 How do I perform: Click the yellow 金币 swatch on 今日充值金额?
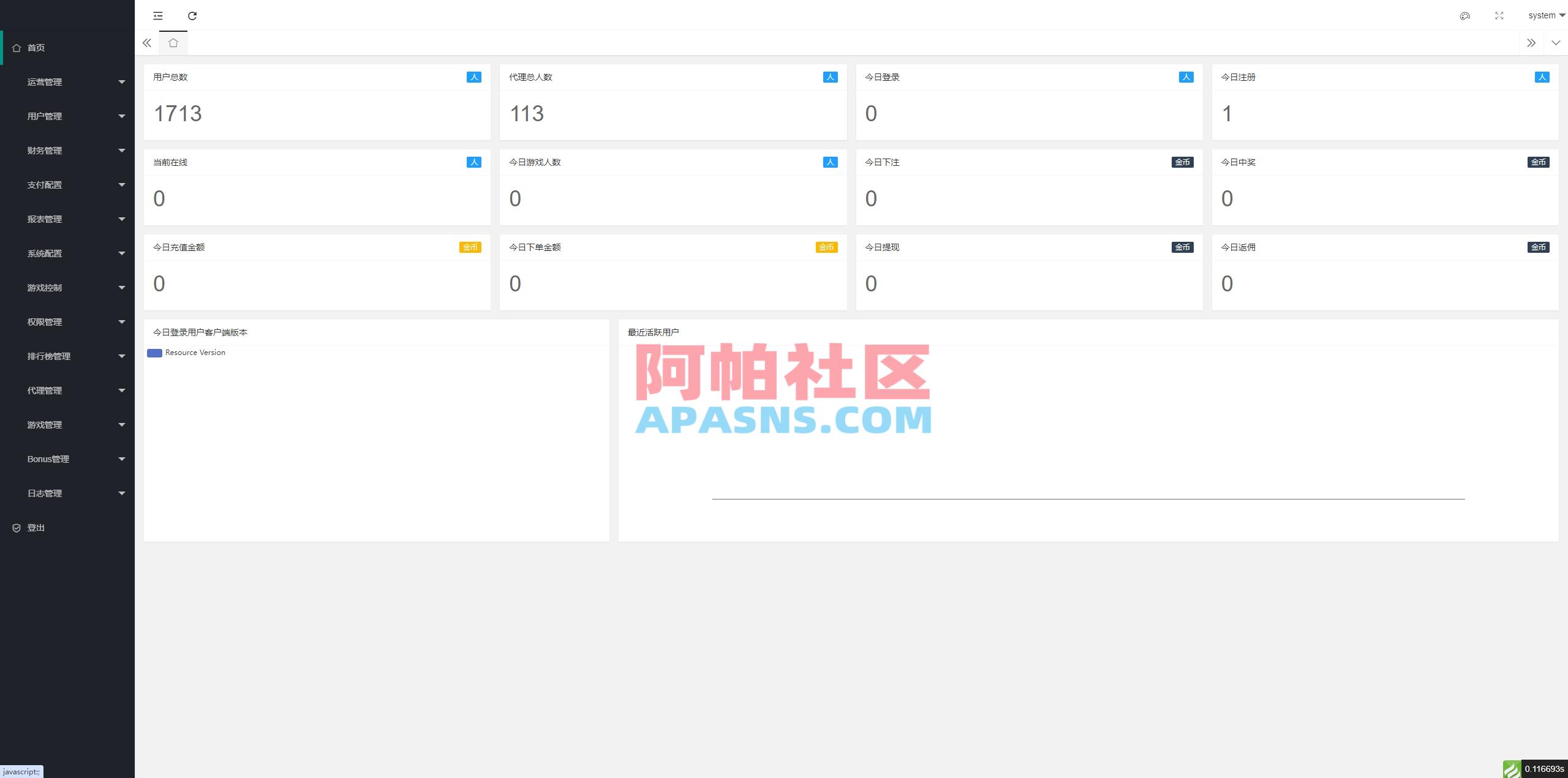470,247
